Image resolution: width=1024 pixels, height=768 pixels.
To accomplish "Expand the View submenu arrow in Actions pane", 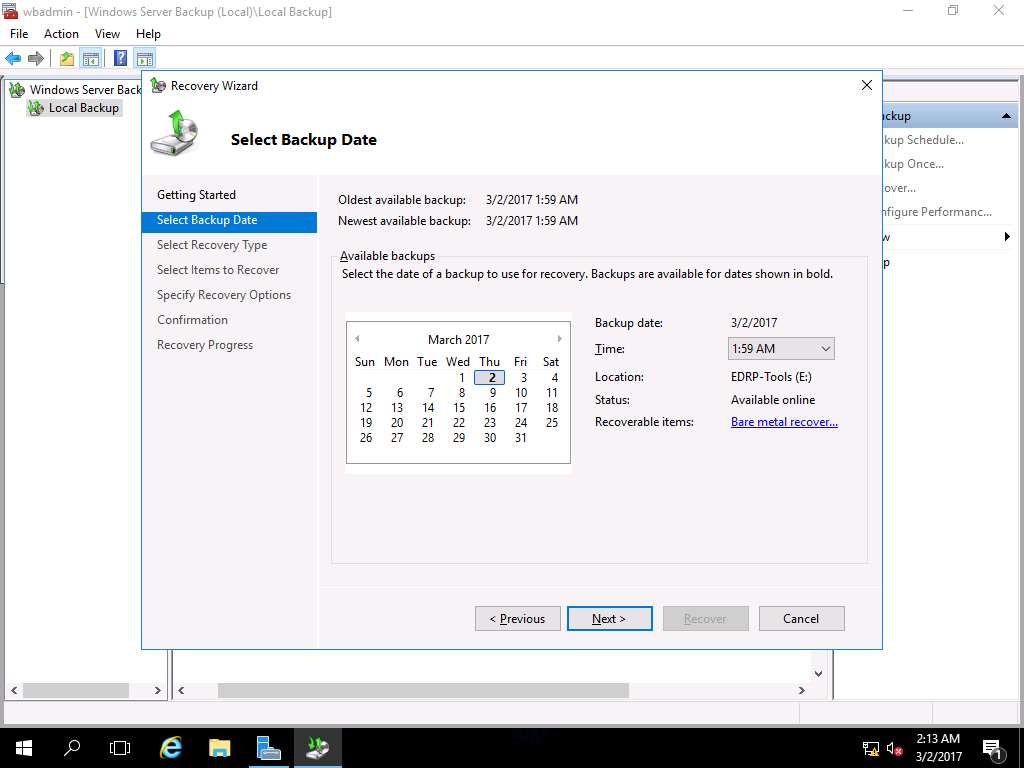I will [x=1007, y=237].
